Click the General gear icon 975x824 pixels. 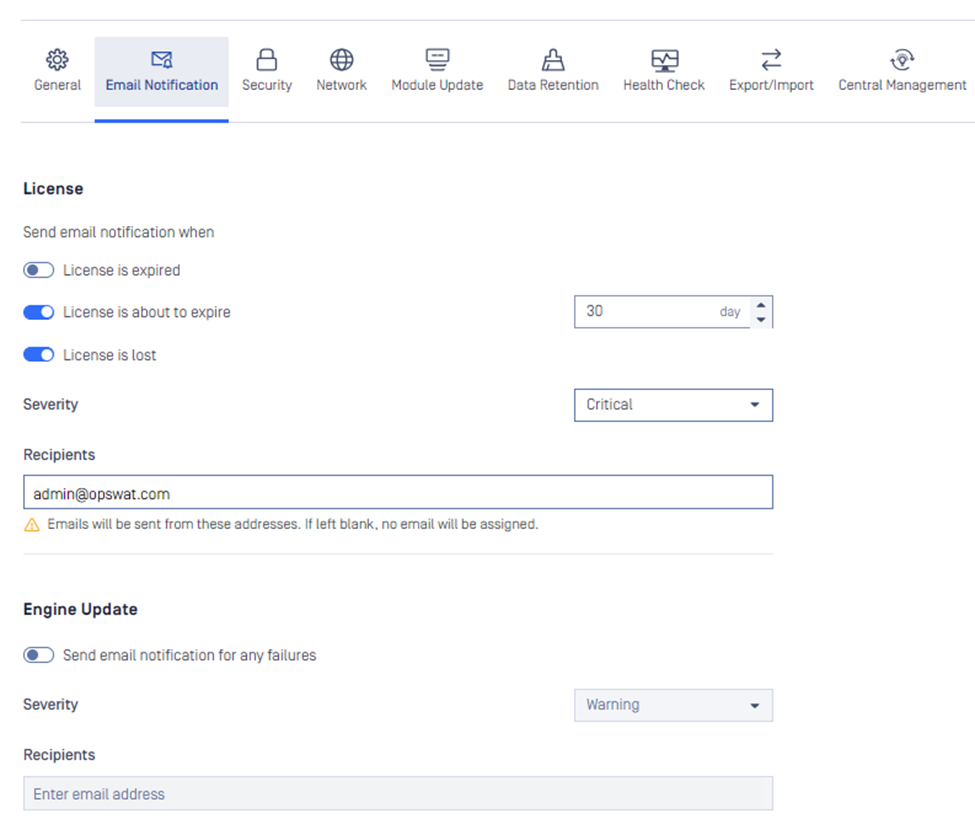click(x=57, y=59)
